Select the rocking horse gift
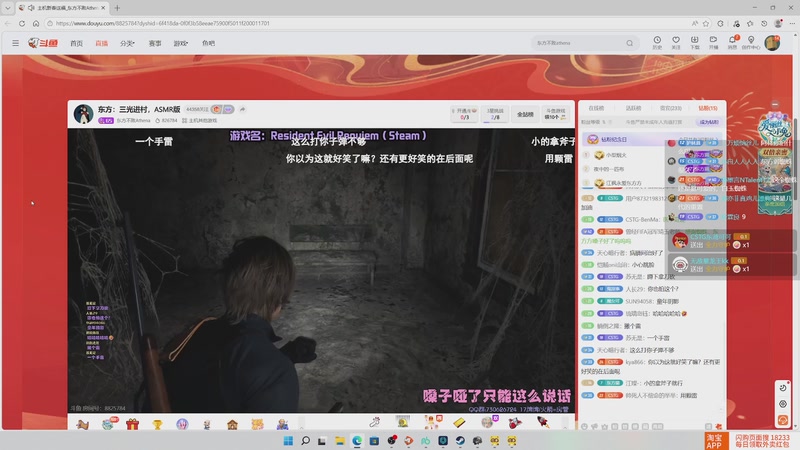Image resolution: width=800 pixels, height=450 pixels. click(82, 423)
